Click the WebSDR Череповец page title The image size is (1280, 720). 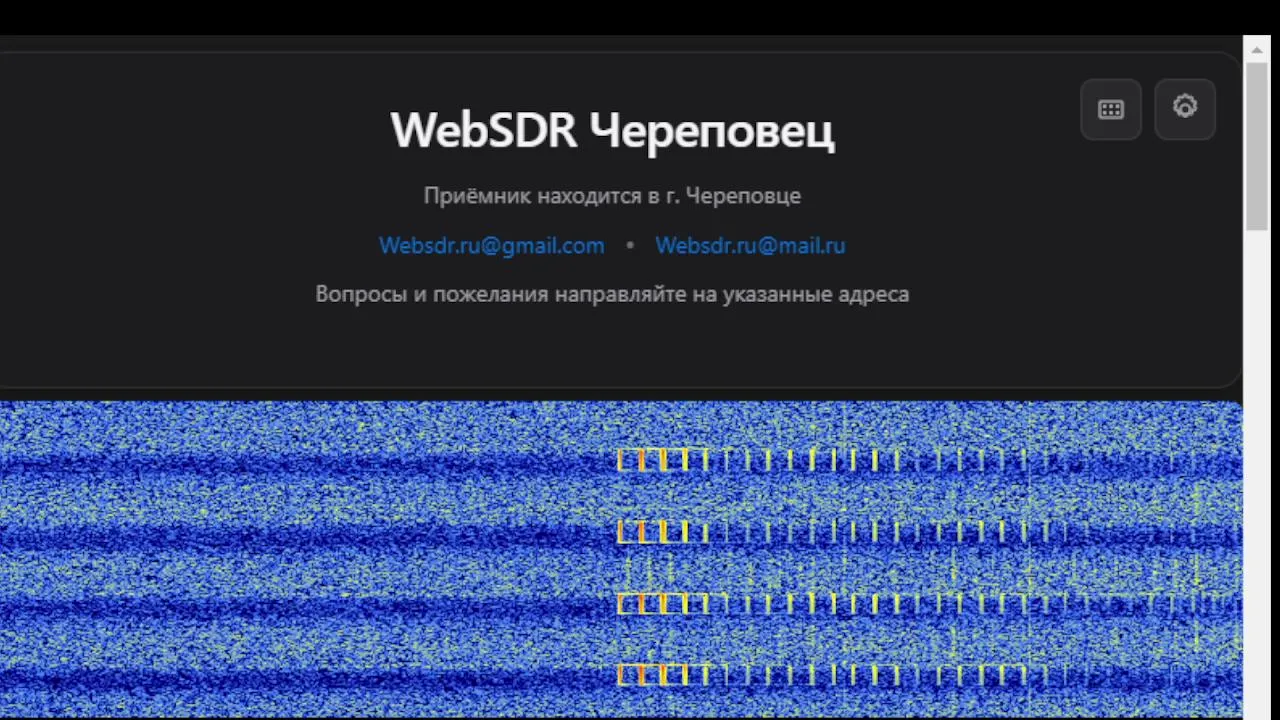[x=612, y=131]
